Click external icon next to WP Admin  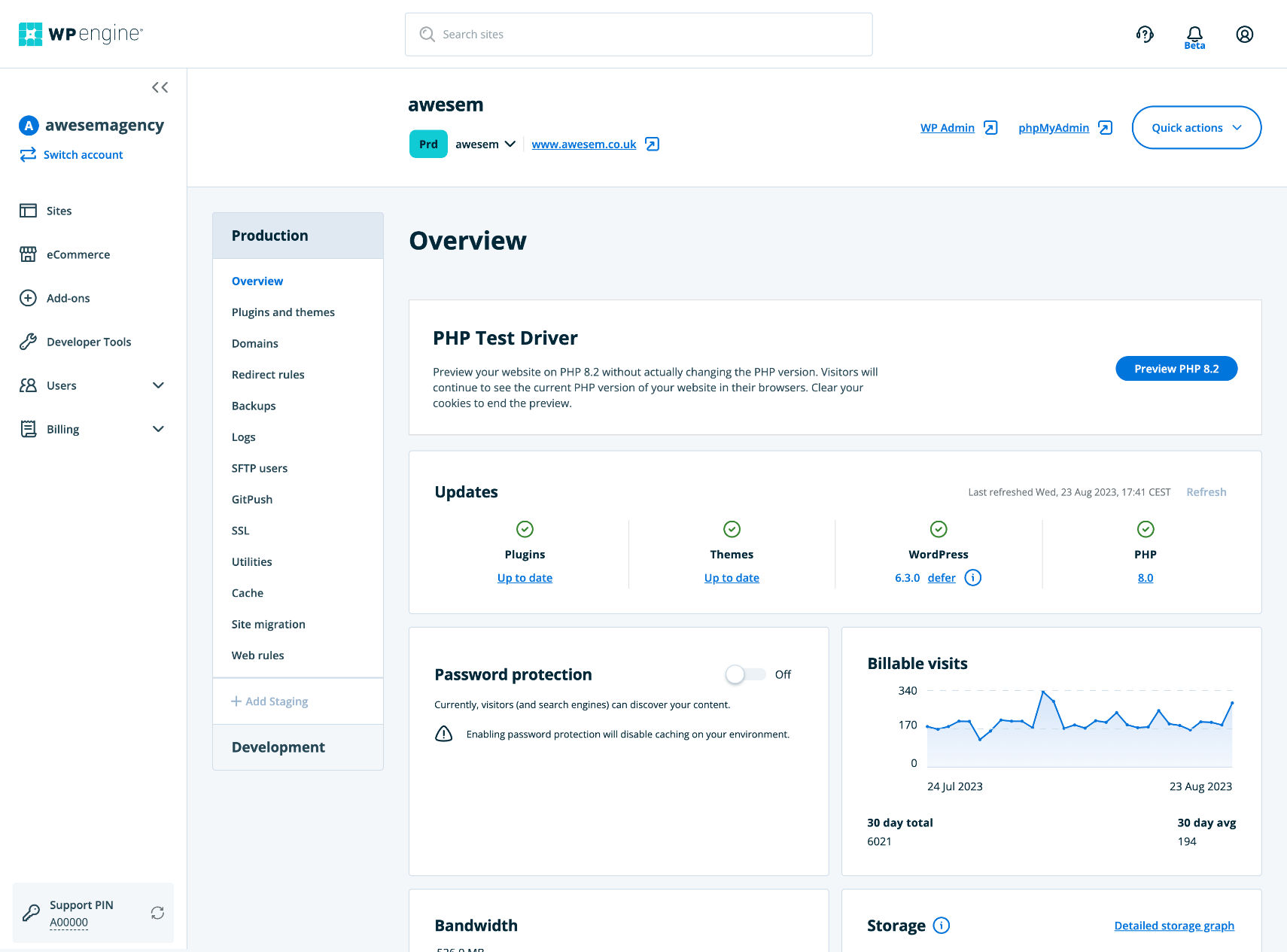pos(990,127)
